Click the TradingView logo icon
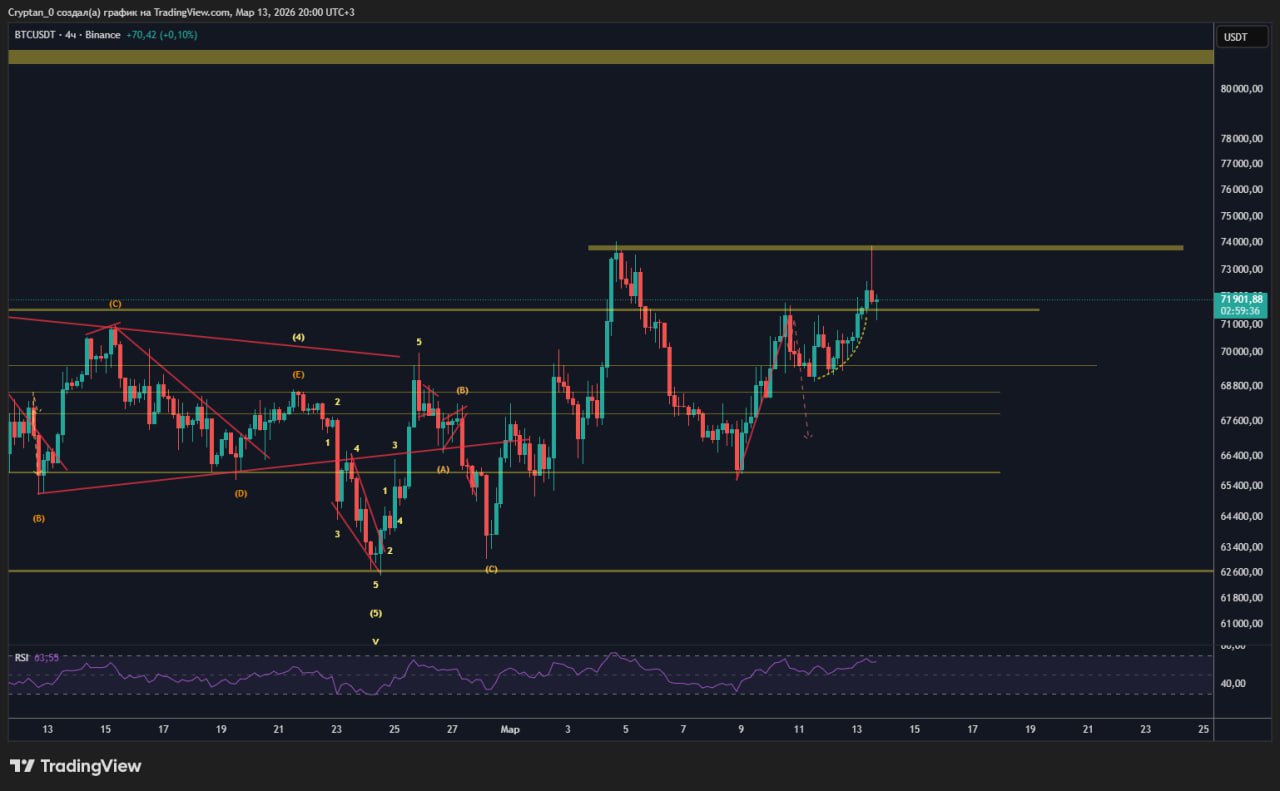 [22, 766]
